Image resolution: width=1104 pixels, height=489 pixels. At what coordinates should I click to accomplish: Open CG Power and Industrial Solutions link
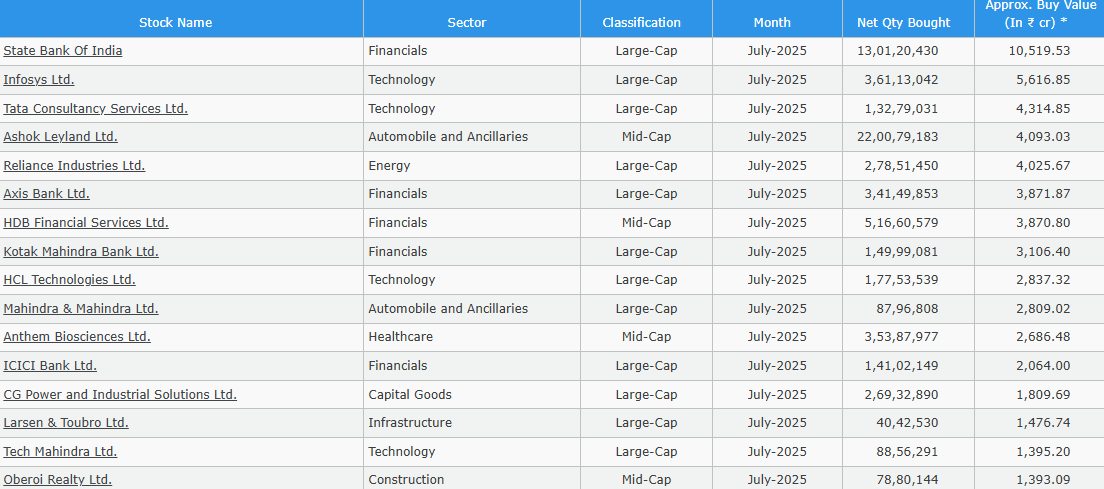point(120,395)
